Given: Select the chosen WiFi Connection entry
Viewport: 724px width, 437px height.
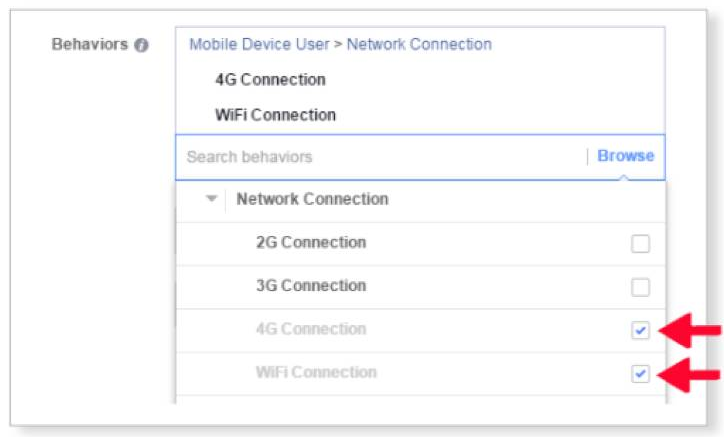Looking at the screenshot, I should [276, 115].
